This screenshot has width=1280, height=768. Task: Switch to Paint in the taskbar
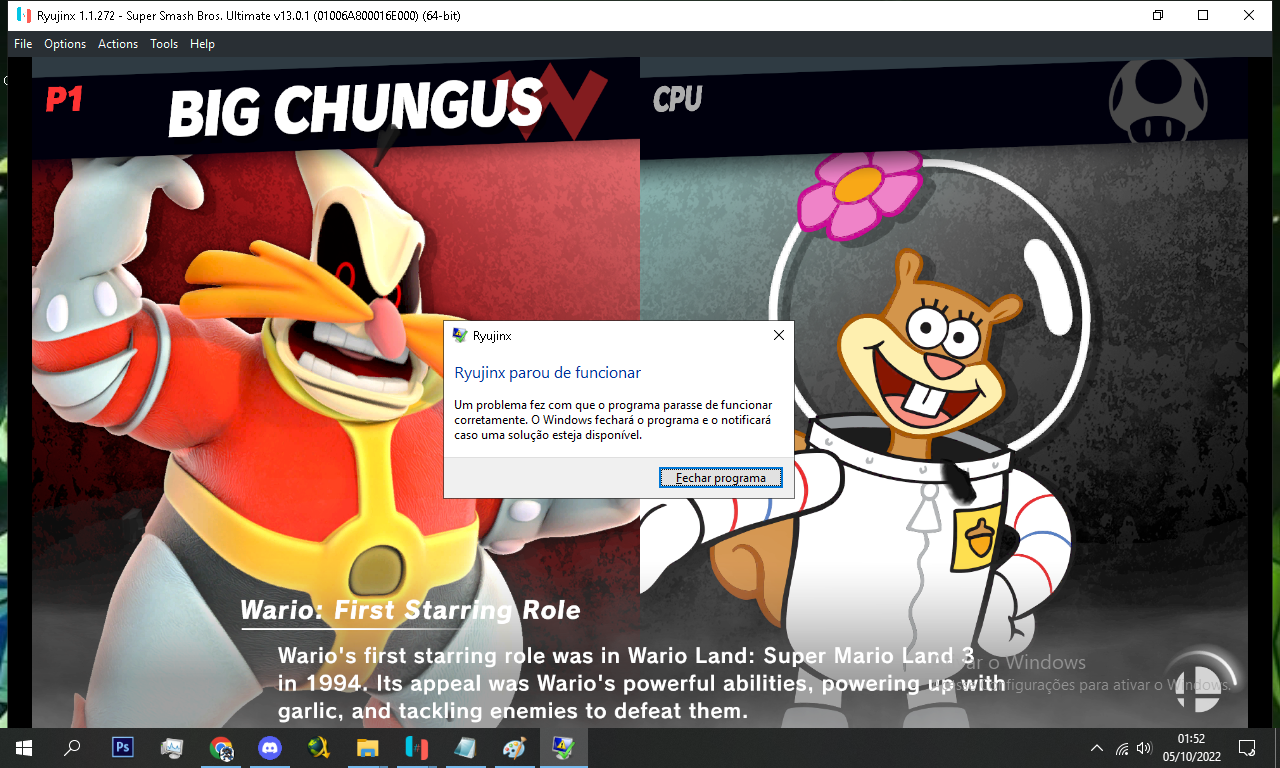tap(514, 748)
